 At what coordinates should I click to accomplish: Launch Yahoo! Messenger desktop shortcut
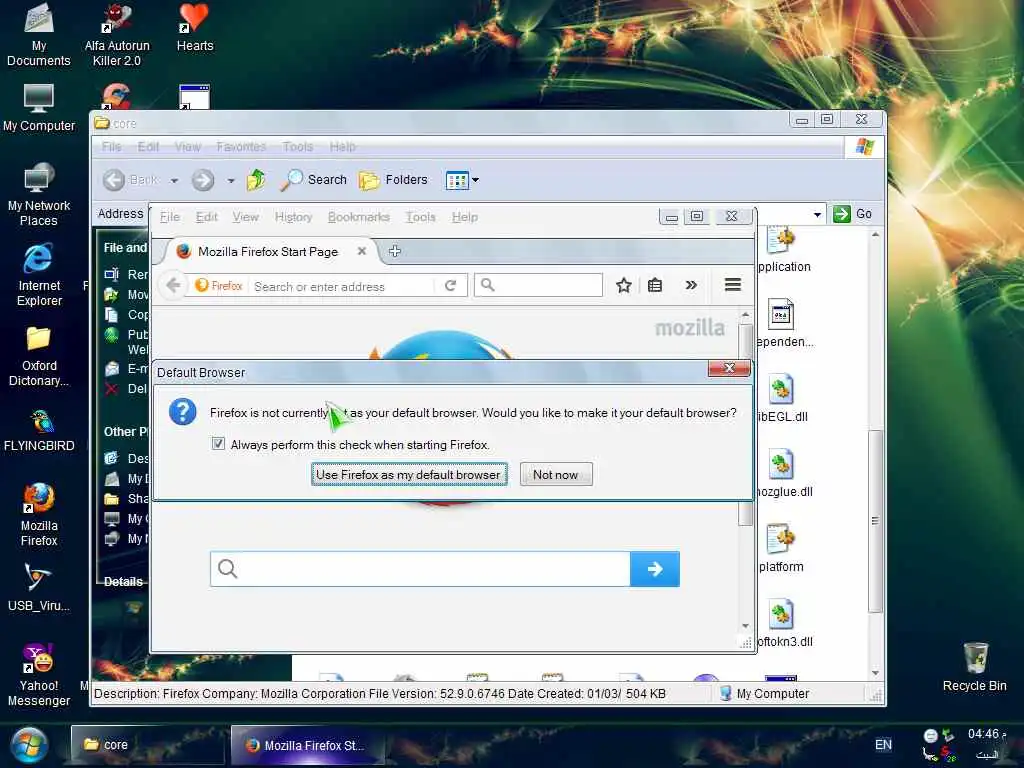(39, 675)
